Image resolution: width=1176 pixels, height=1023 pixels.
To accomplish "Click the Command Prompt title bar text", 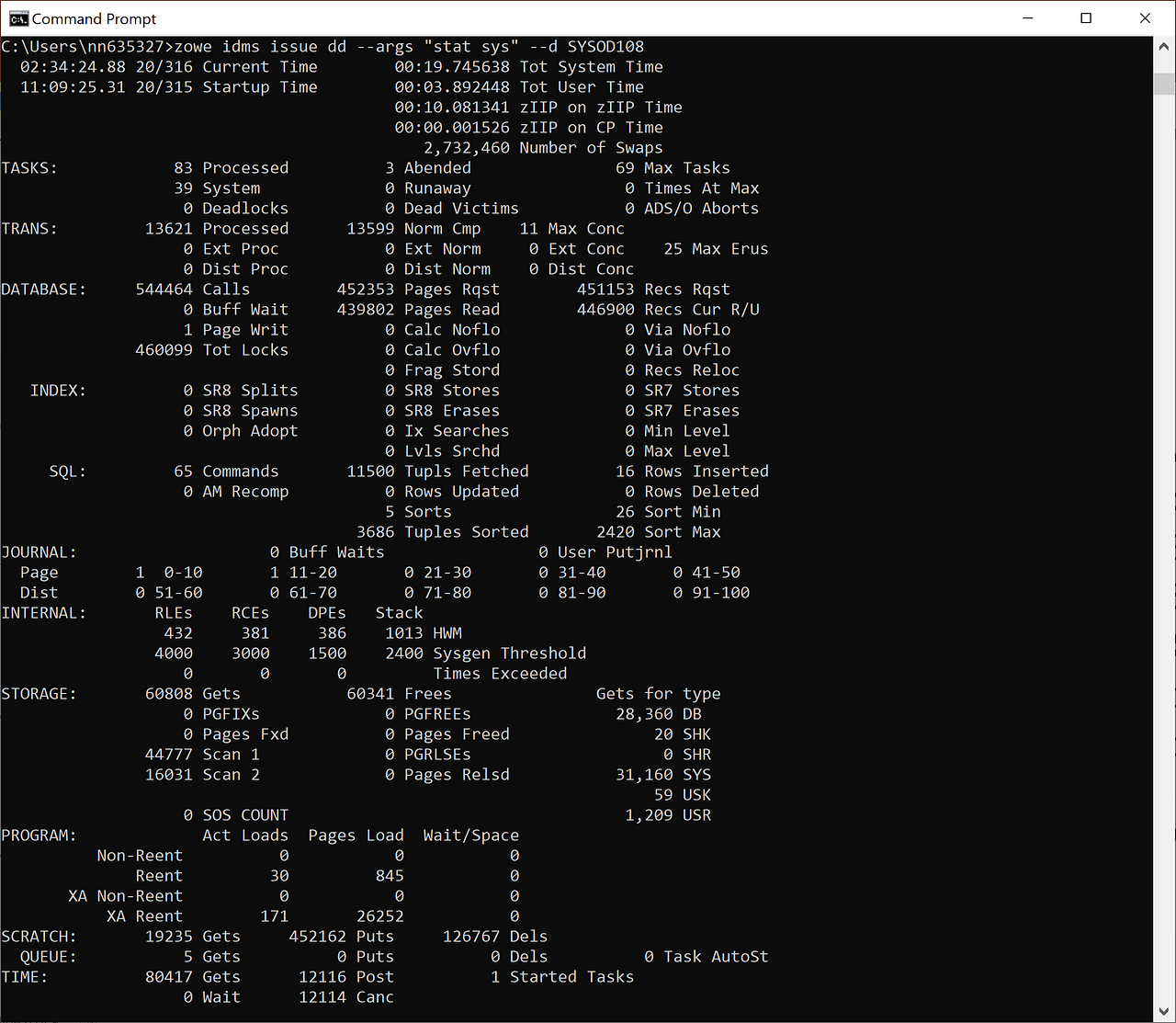I will pyautogui.click(x=95, y=18).
